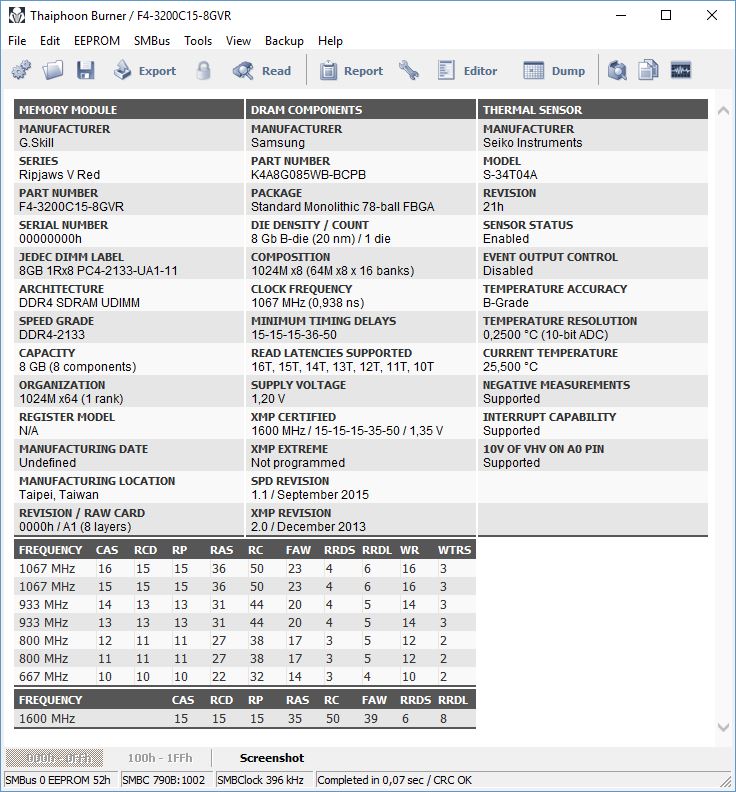
Task: Click the scroll up arrow
Action: (x=723, y=111)
